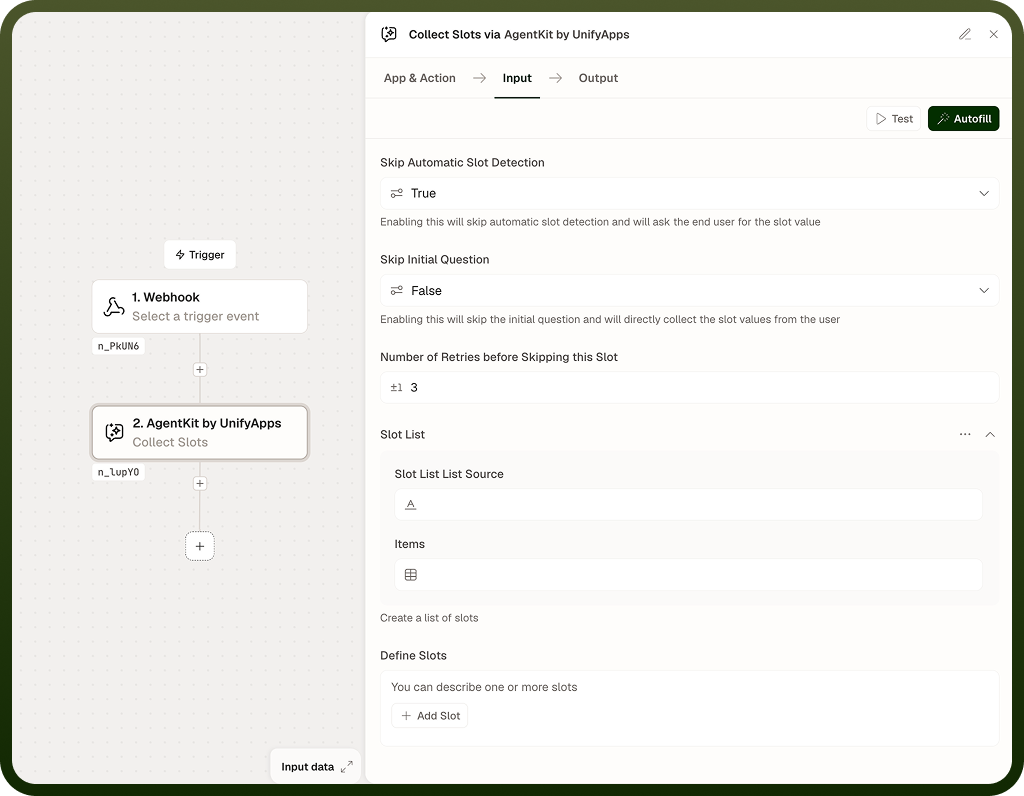Screen dimensions: 1024x796
Task: Click the dashed add step button
Action: point(200,546)
